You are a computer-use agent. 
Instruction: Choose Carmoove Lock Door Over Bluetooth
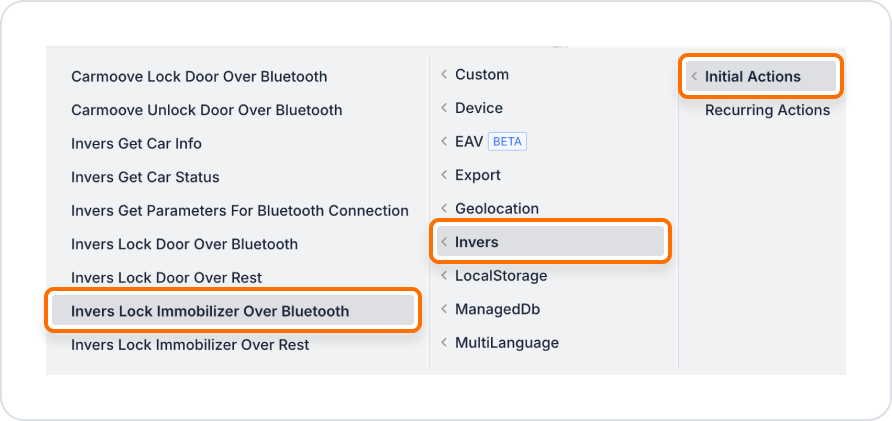pos(199,76)
